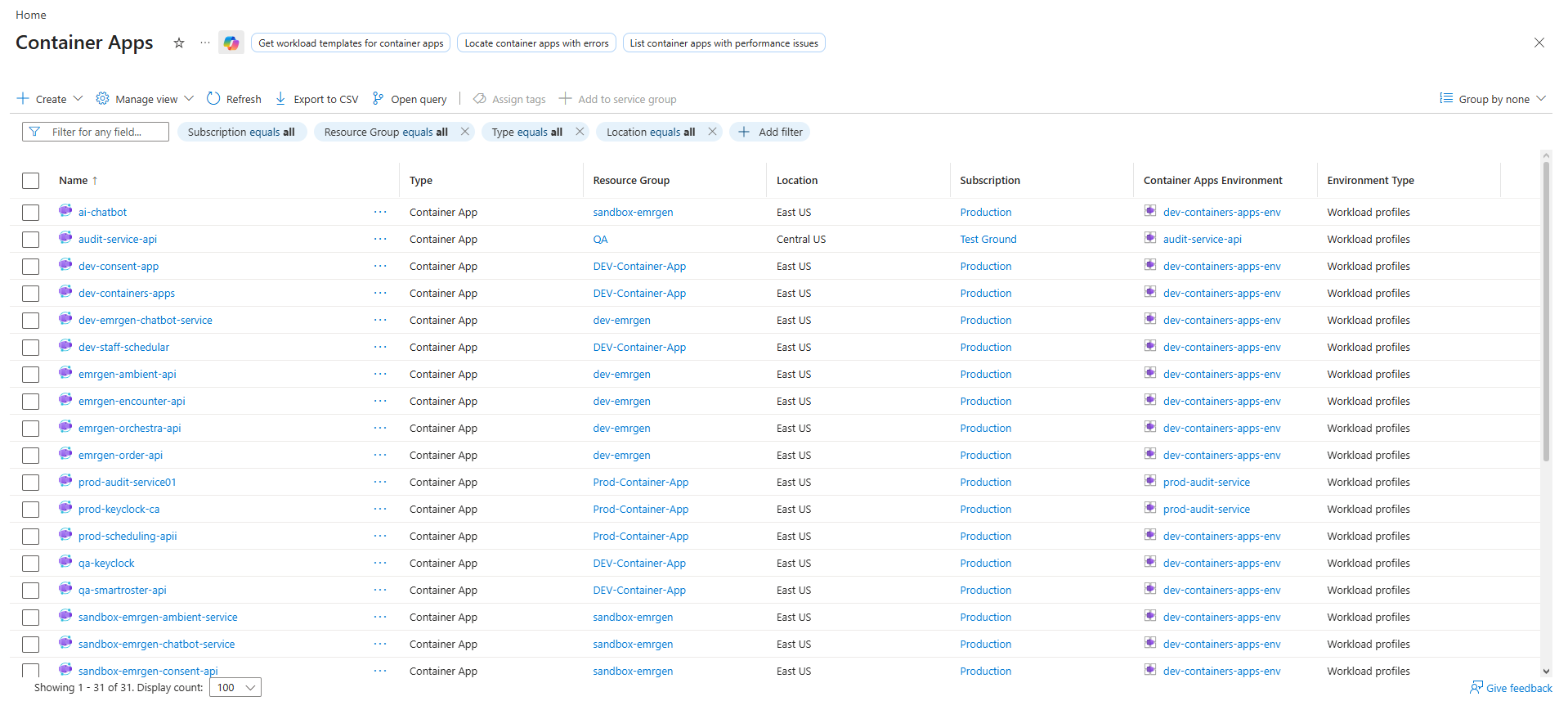Sort by the Resource Group column
Image resolution: width=1568 pixels, height=710 pixels.
(x=631, y=180)
